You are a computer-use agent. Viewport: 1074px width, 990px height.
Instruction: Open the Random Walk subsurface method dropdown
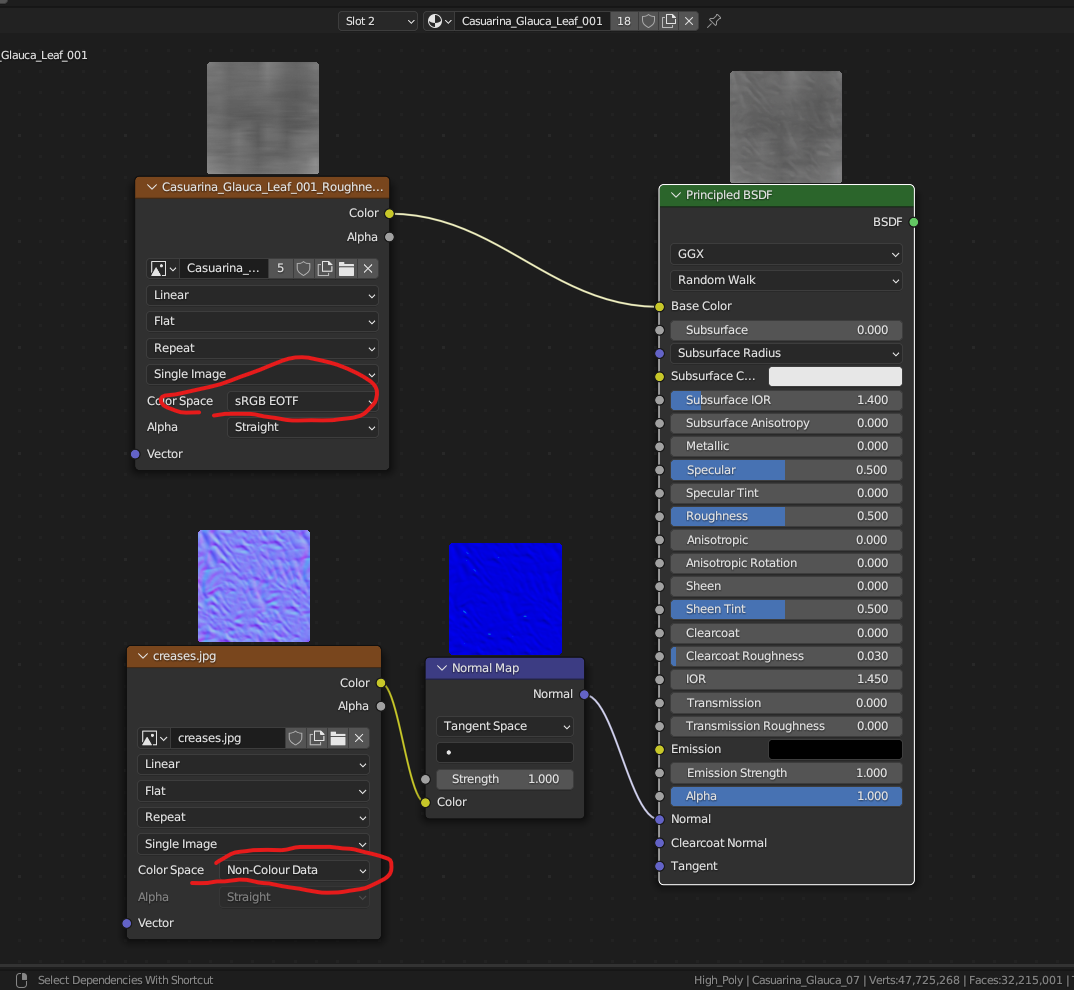(786, 280)
